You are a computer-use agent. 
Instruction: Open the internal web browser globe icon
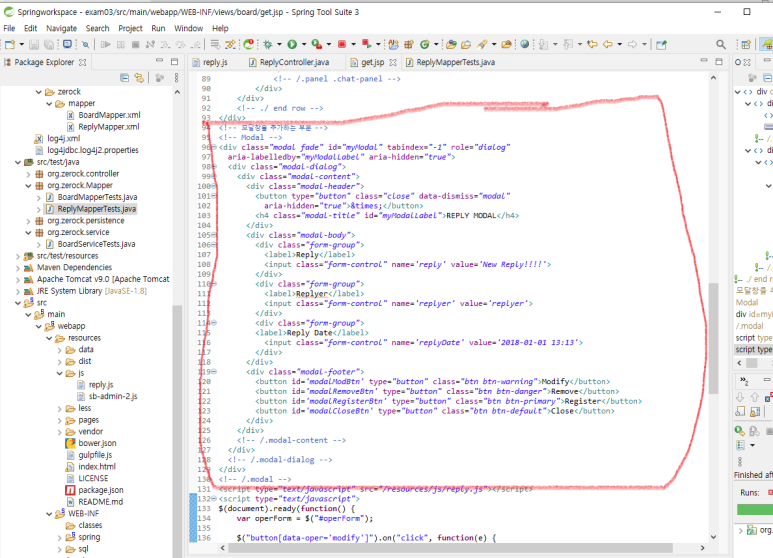[x=525, y=44]
